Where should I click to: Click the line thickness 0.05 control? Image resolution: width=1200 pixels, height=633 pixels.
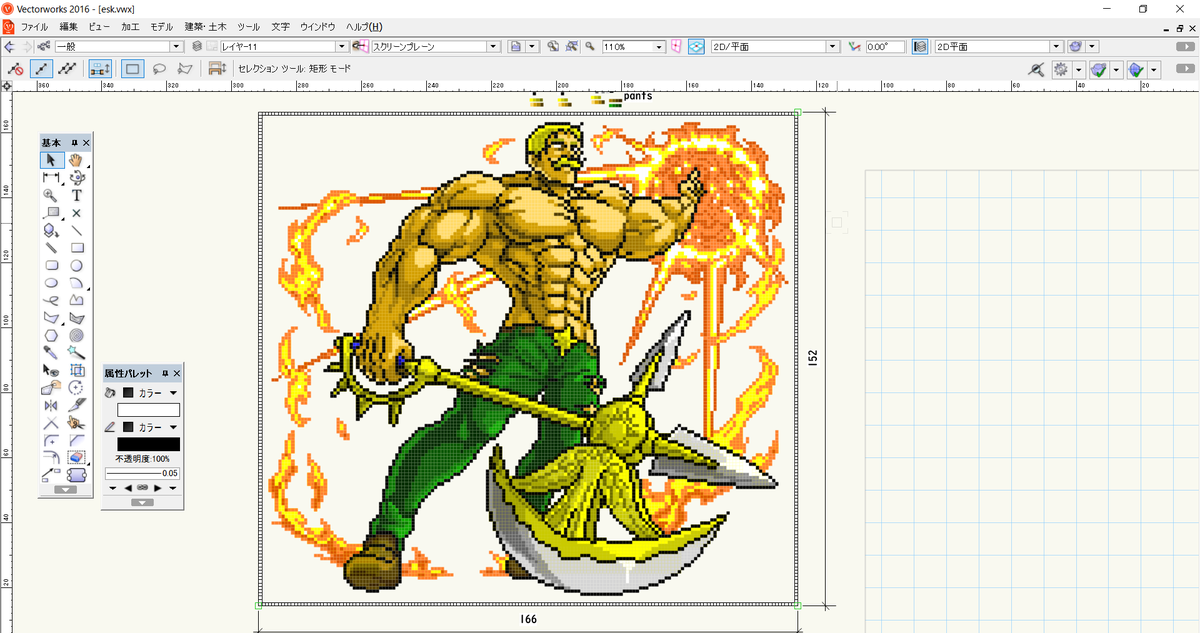pyautogui.click(x=142, y=473)
